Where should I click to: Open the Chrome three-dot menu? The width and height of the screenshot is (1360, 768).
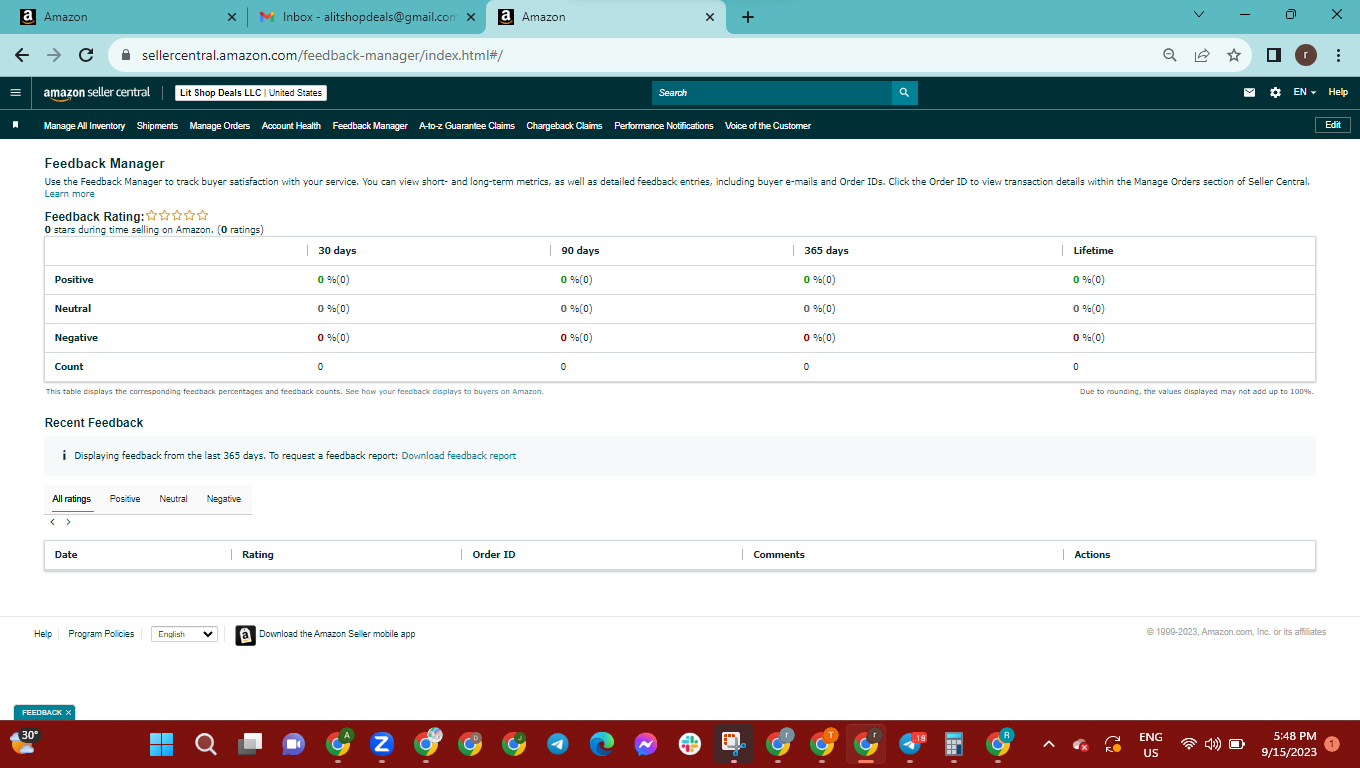1338,55
